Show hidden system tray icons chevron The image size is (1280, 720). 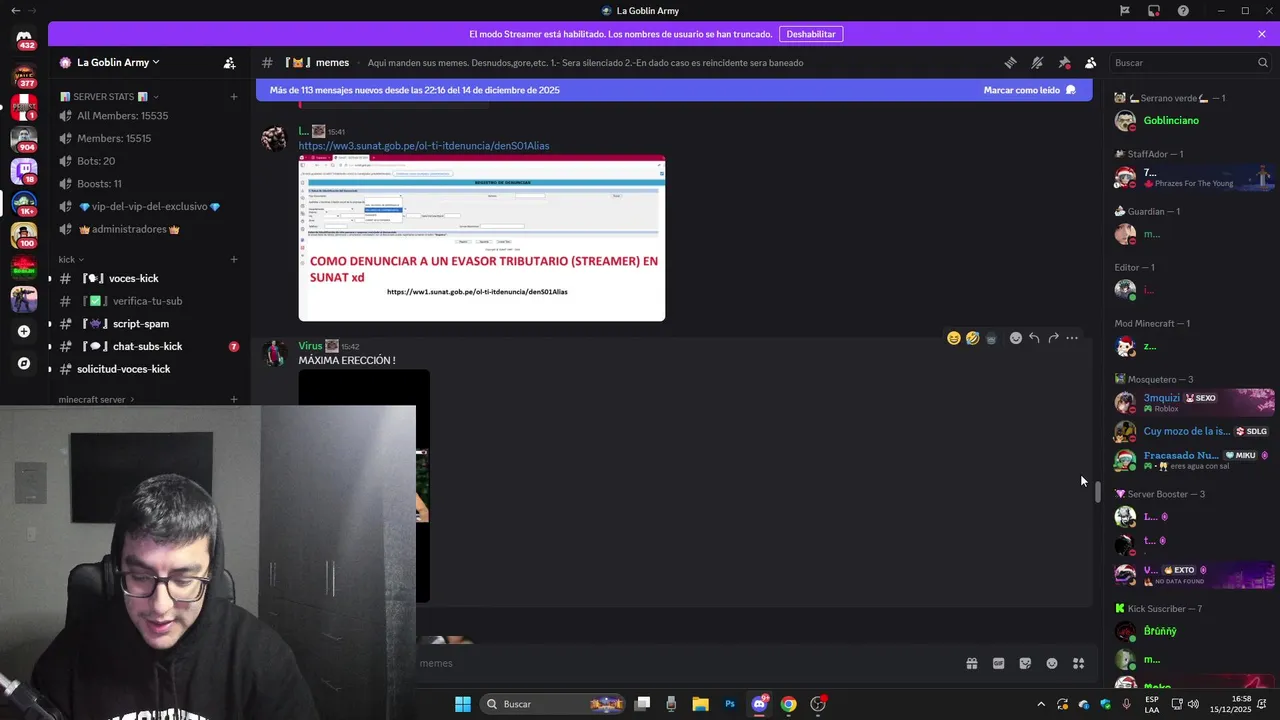tap(1041, 704)
